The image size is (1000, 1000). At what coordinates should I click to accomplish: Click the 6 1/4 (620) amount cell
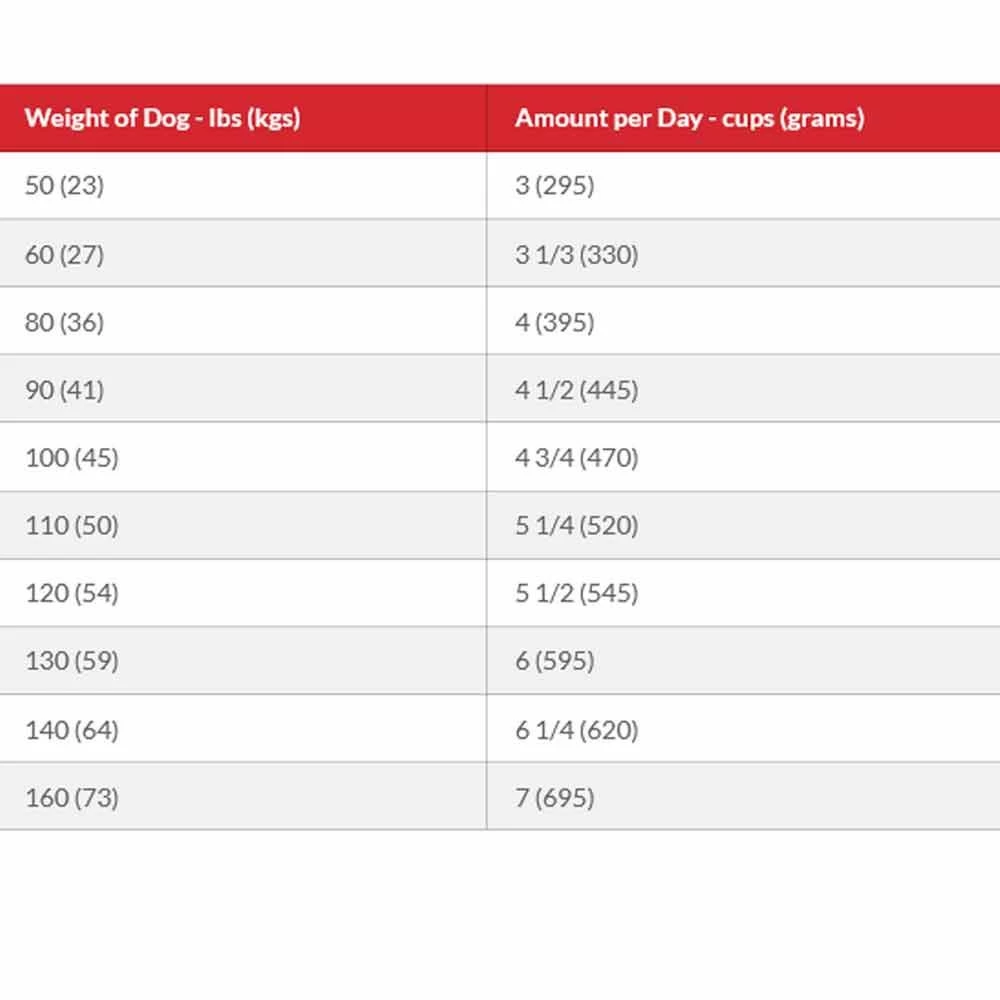576,730
